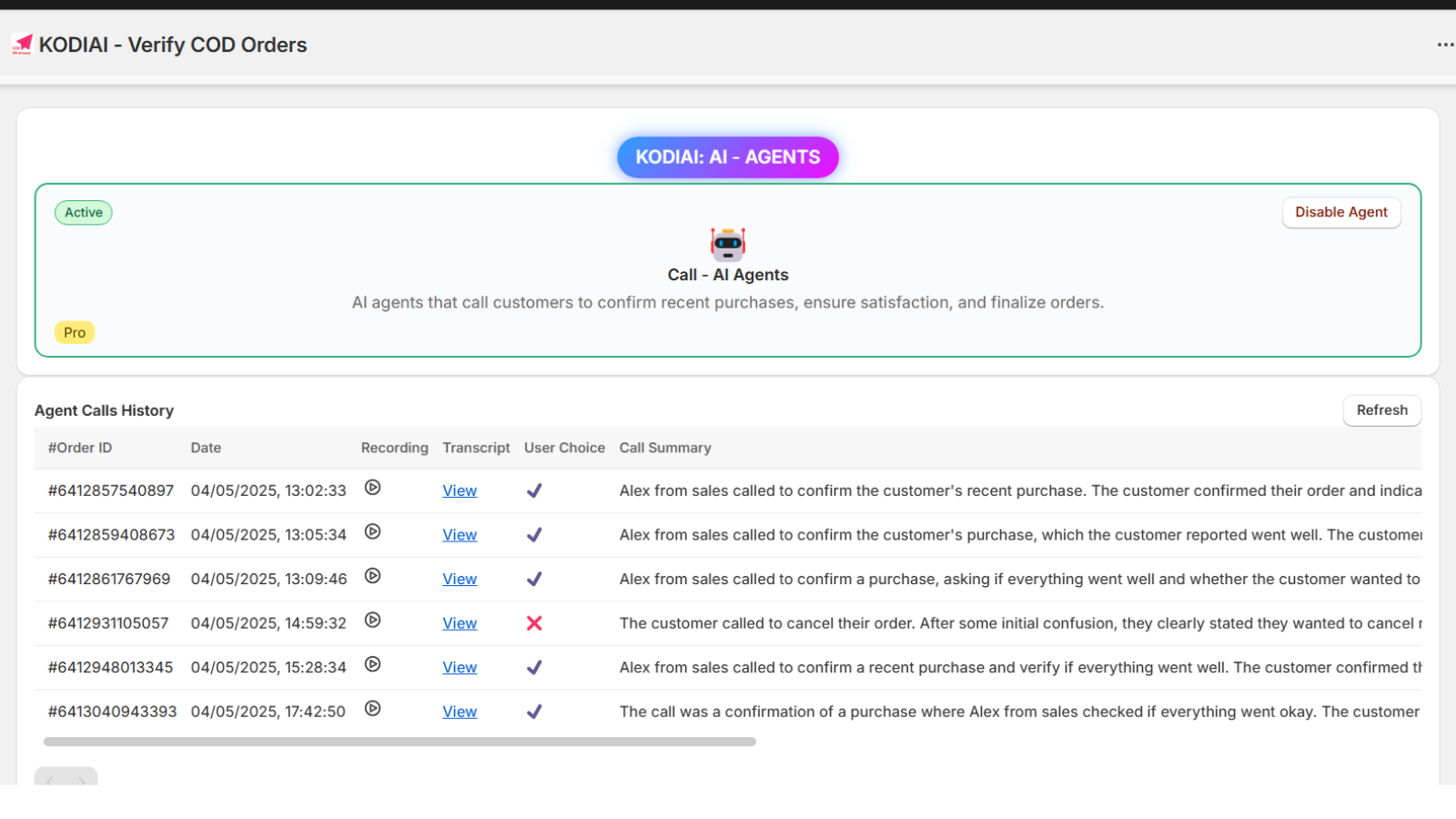Click the checkmark for order #6412857540897

tap(534, 490)
